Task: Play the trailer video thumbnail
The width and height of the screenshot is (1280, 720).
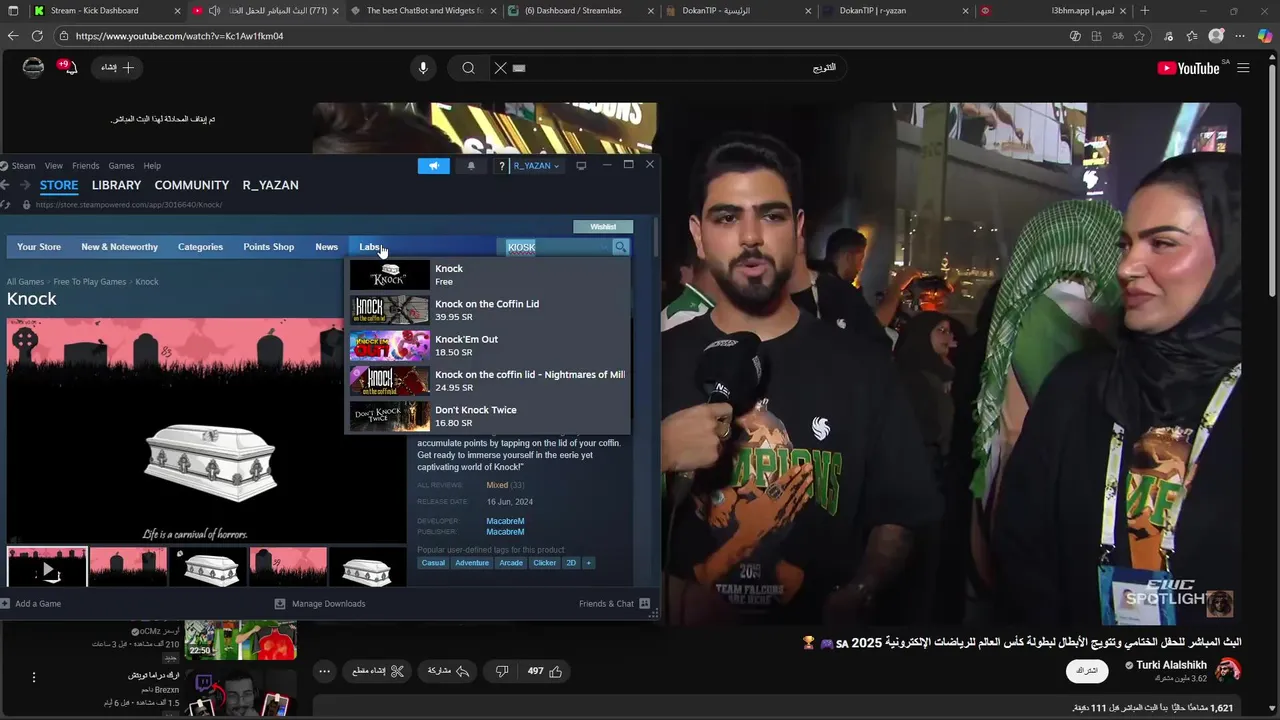Action: (47, 568)
